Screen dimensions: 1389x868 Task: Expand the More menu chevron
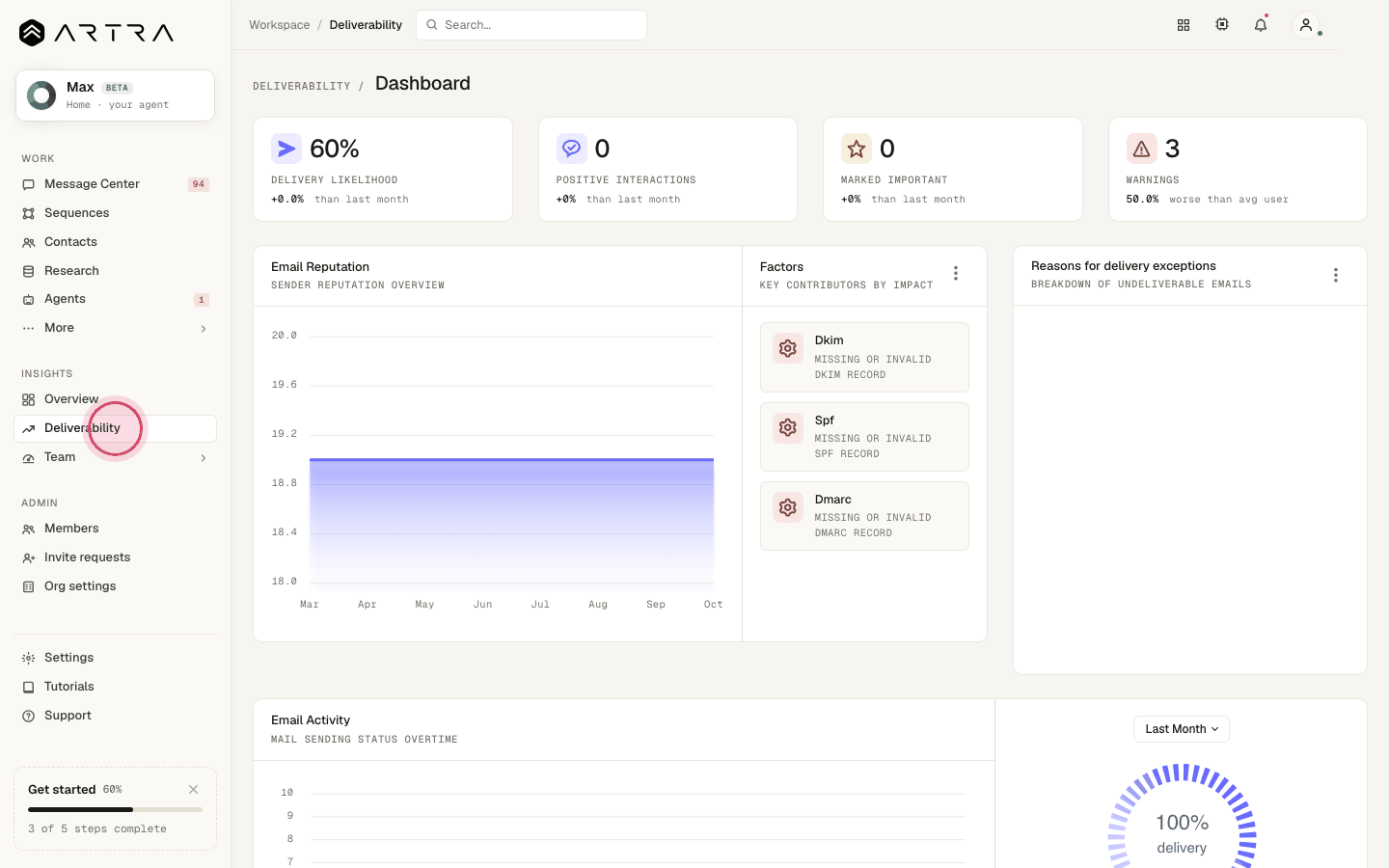(x=204, y=329)
